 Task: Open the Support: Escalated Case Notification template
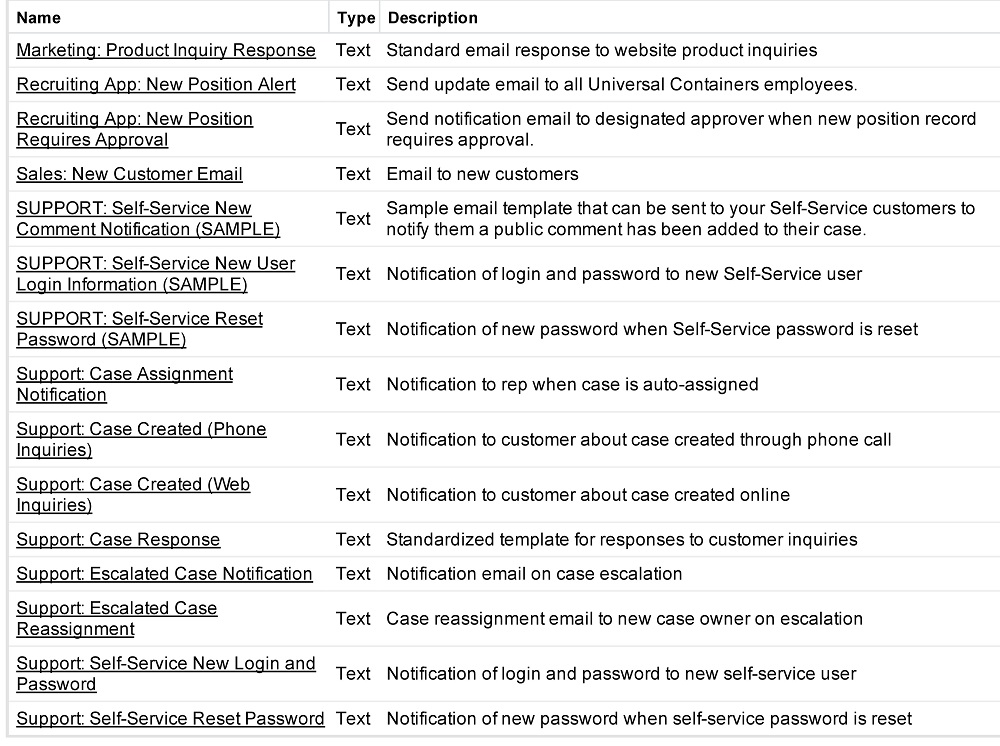164,574
